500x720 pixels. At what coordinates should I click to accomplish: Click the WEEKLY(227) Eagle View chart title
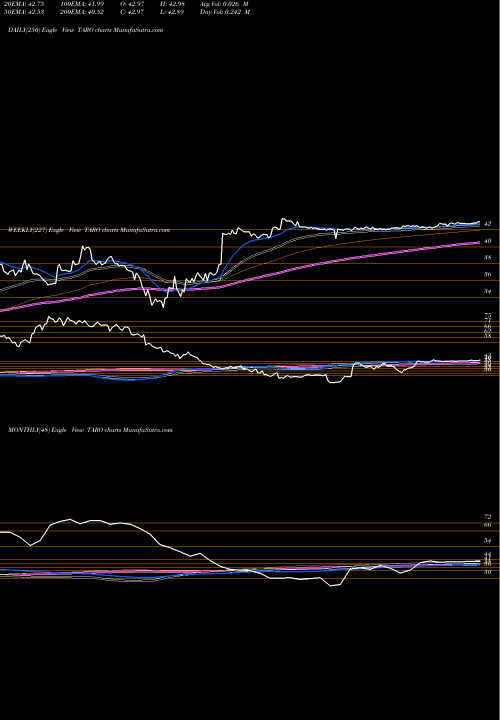click(x=89, y=230)
